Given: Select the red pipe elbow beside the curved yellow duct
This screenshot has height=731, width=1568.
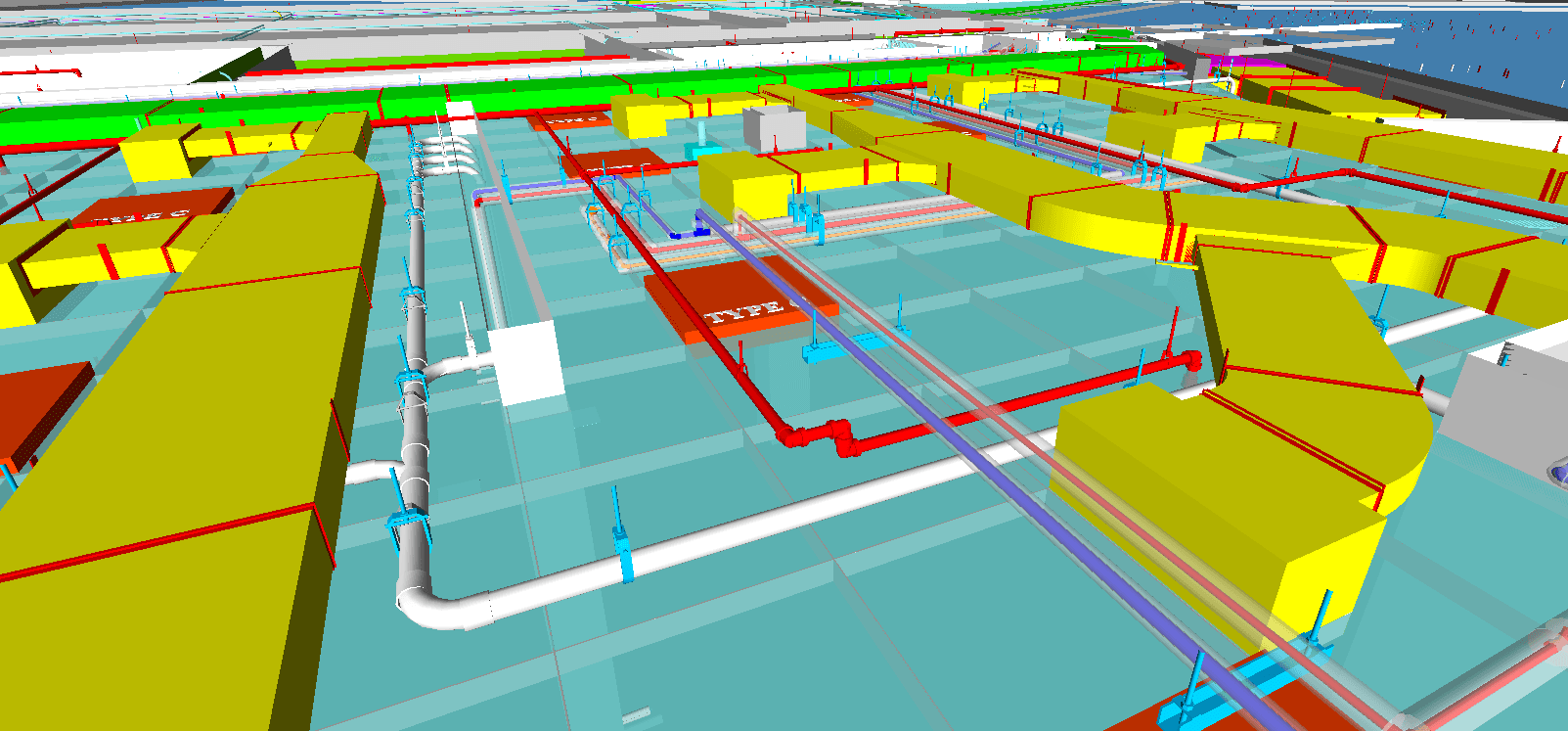Looking at the screenshot, I should coord(1190,359).
